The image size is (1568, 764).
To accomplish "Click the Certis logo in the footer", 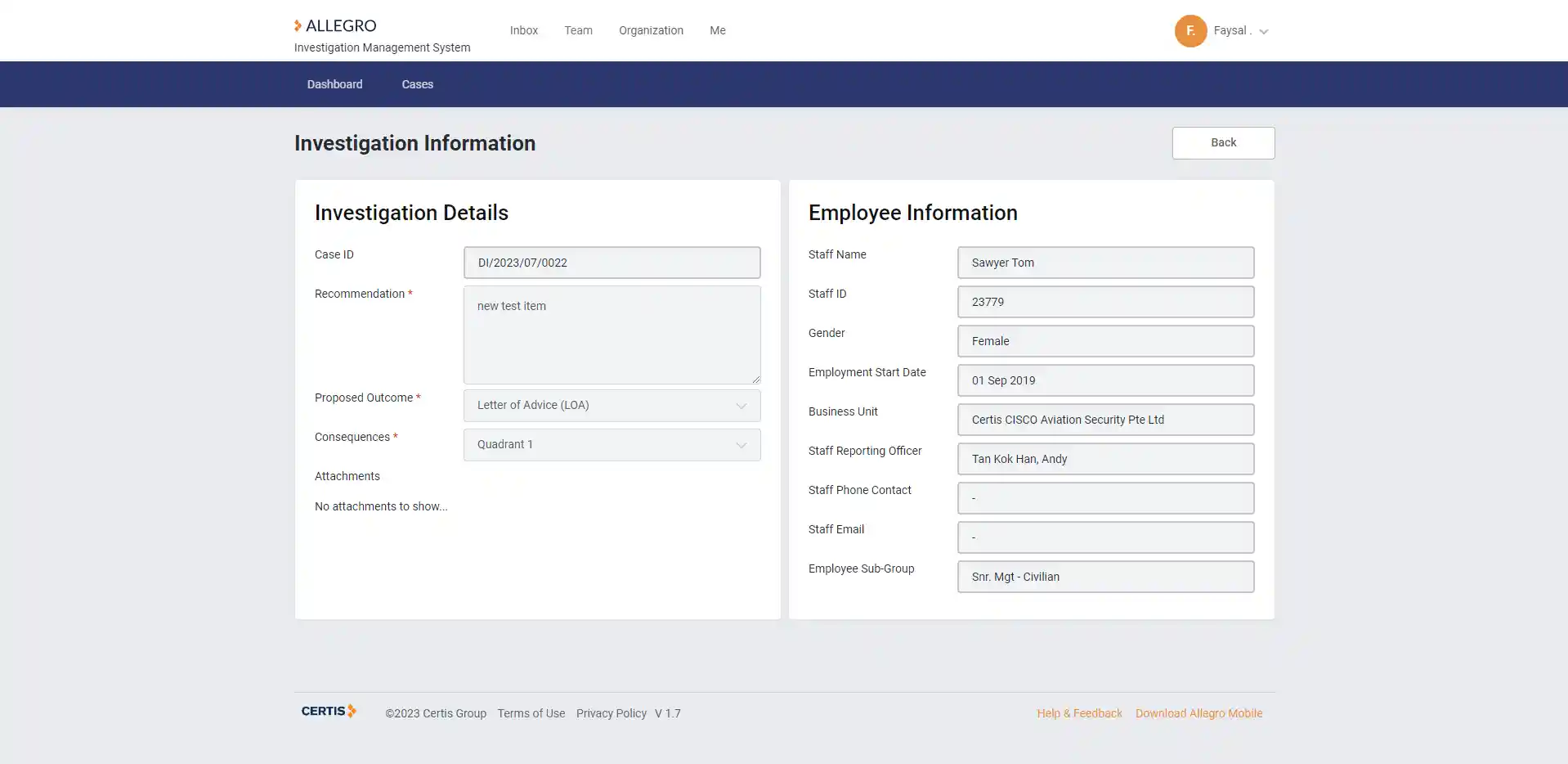I will pyautogui.click(x=329, y=711).
